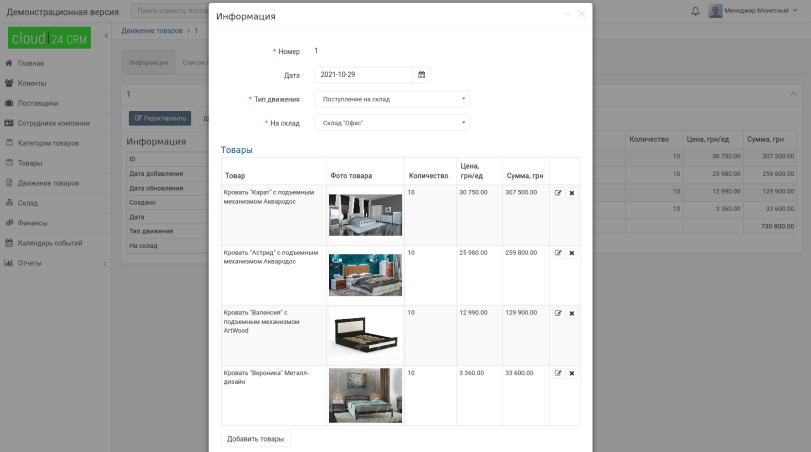Delete the Кровать "Вероника" row

[x=572, y=373]
